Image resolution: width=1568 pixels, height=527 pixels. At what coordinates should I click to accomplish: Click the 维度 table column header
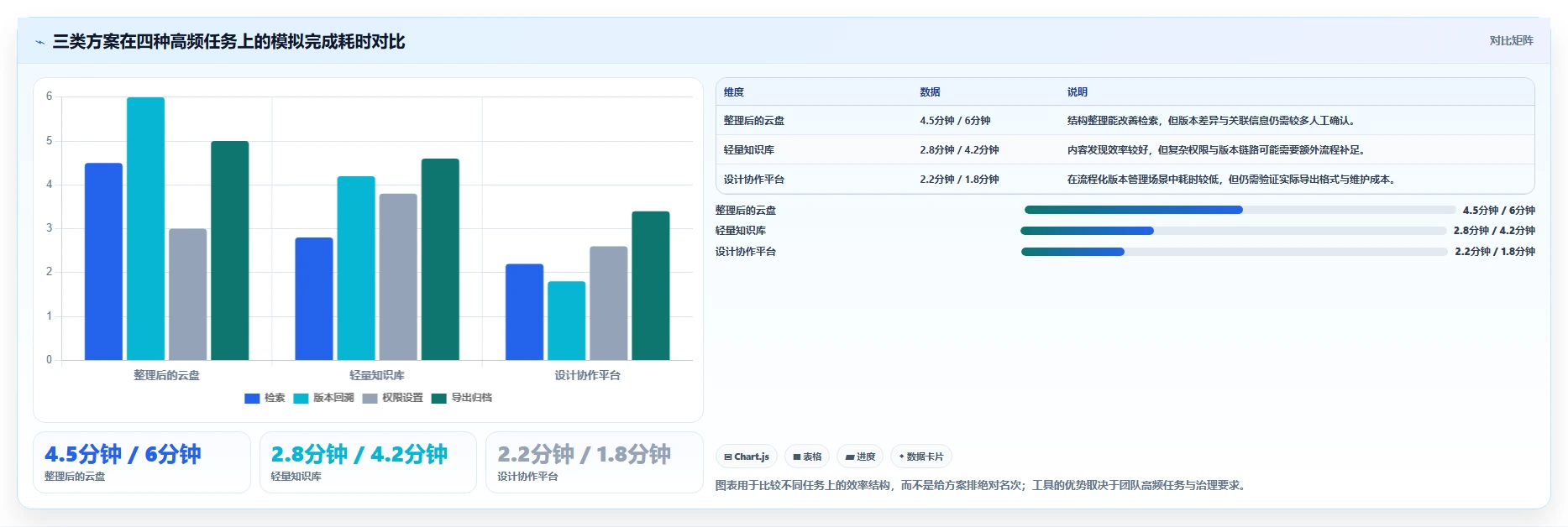click(x=734, y=92)
